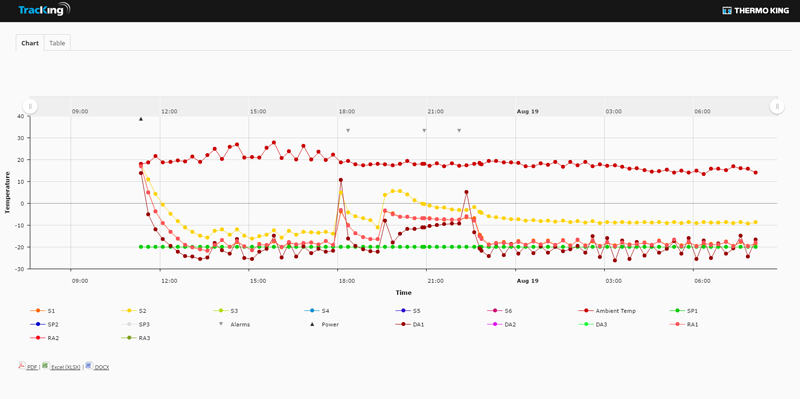Open the Chart tab
Screen dimensions: 800x399
[x=30, y=43]
